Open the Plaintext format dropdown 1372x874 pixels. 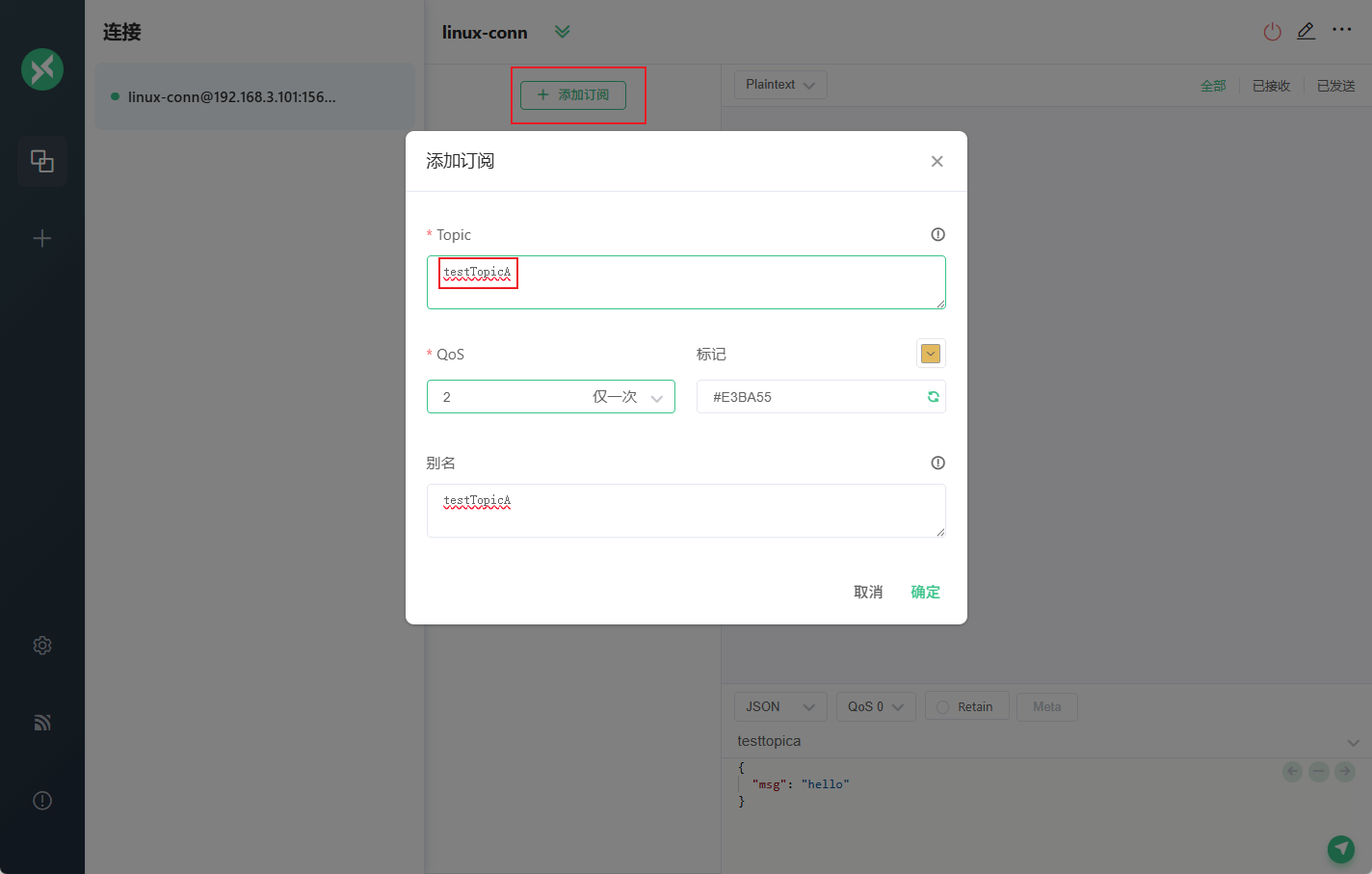779,85
